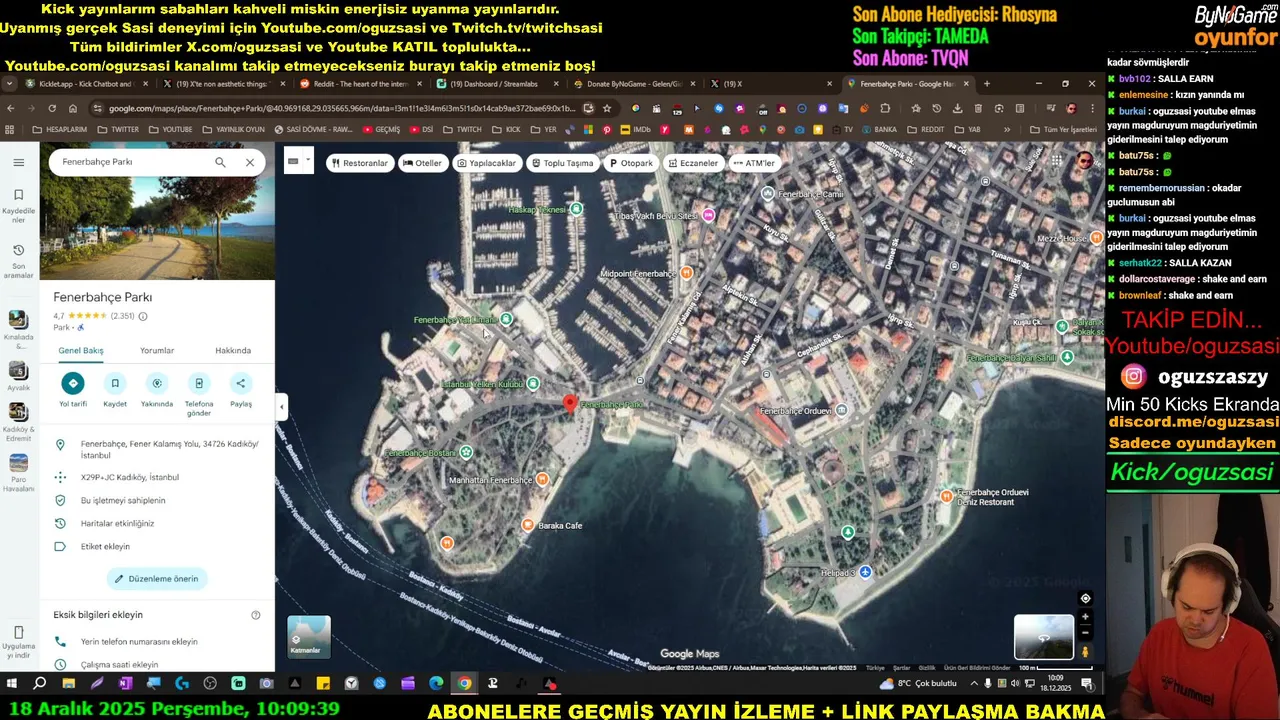Clear the Fenerbahçe Parkı search
The width and height of the screenshot is (1280, 720).
(250, 162)
